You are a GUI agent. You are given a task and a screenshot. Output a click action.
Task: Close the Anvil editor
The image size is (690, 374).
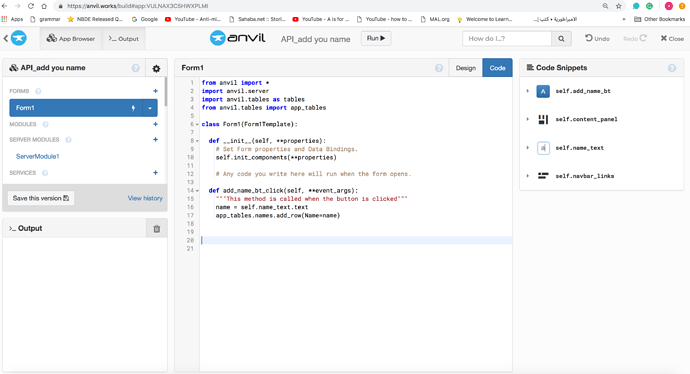tap(672, 38)
